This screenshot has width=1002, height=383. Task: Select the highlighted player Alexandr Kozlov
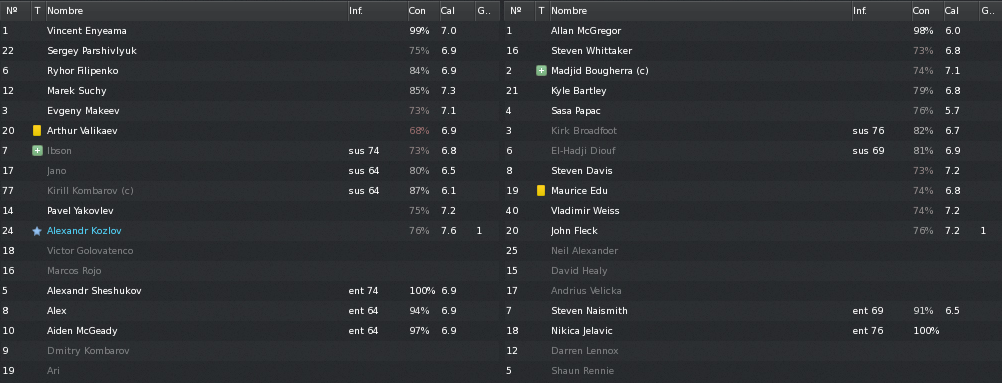[250, 231]
